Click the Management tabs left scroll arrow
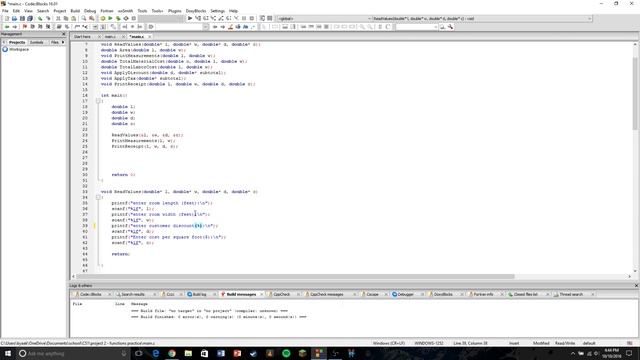This screenshot has height=360, width=640. 4,42
